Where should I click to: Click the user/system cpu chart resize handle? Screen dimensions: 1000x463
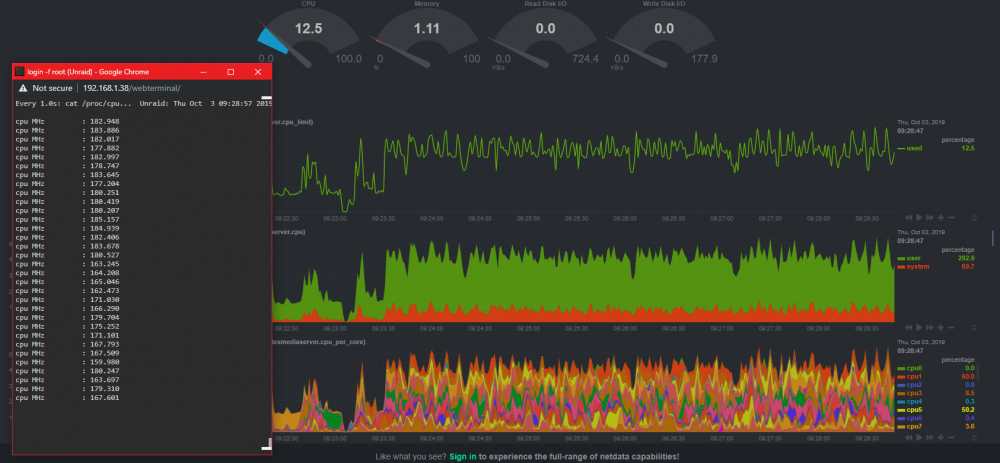click(x=974, y=327)
